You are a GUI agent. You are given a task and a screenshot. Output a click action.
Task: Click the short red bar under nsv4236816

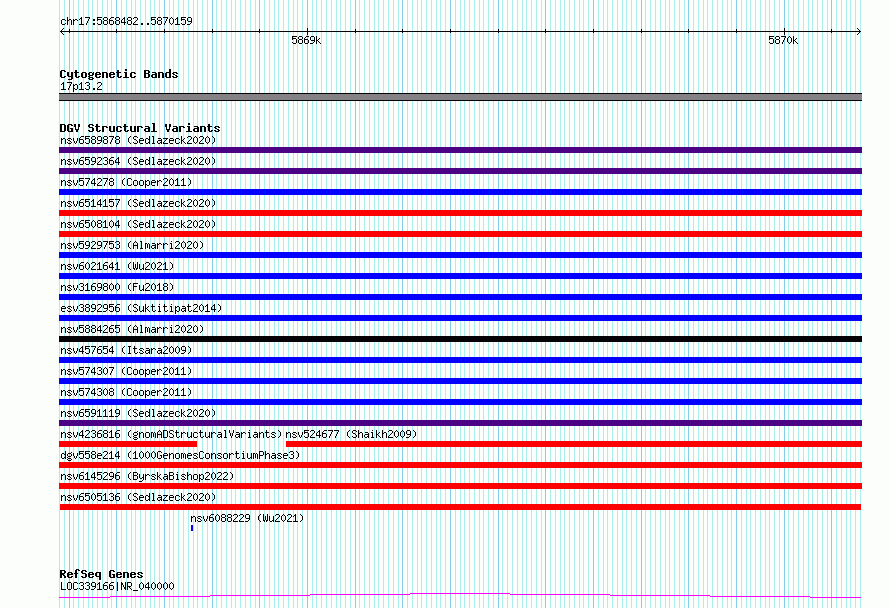(x=128, y=444)
